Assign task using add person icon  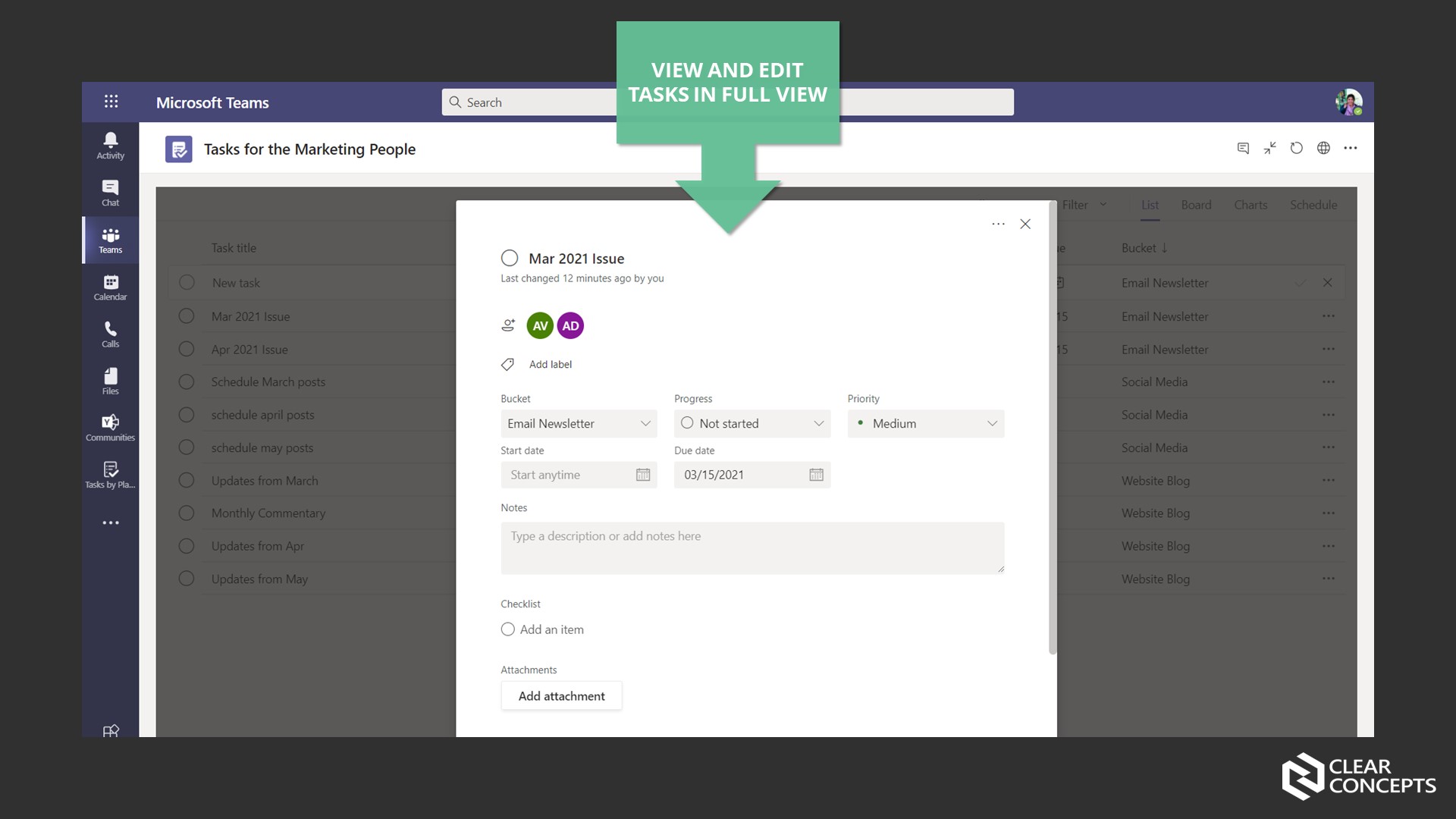(x=508, y=325)
